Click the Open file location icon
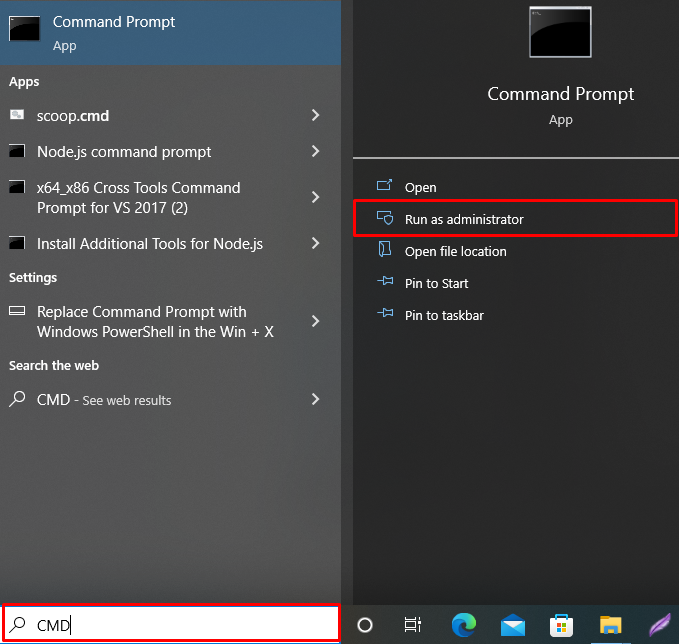 point(385,249)
